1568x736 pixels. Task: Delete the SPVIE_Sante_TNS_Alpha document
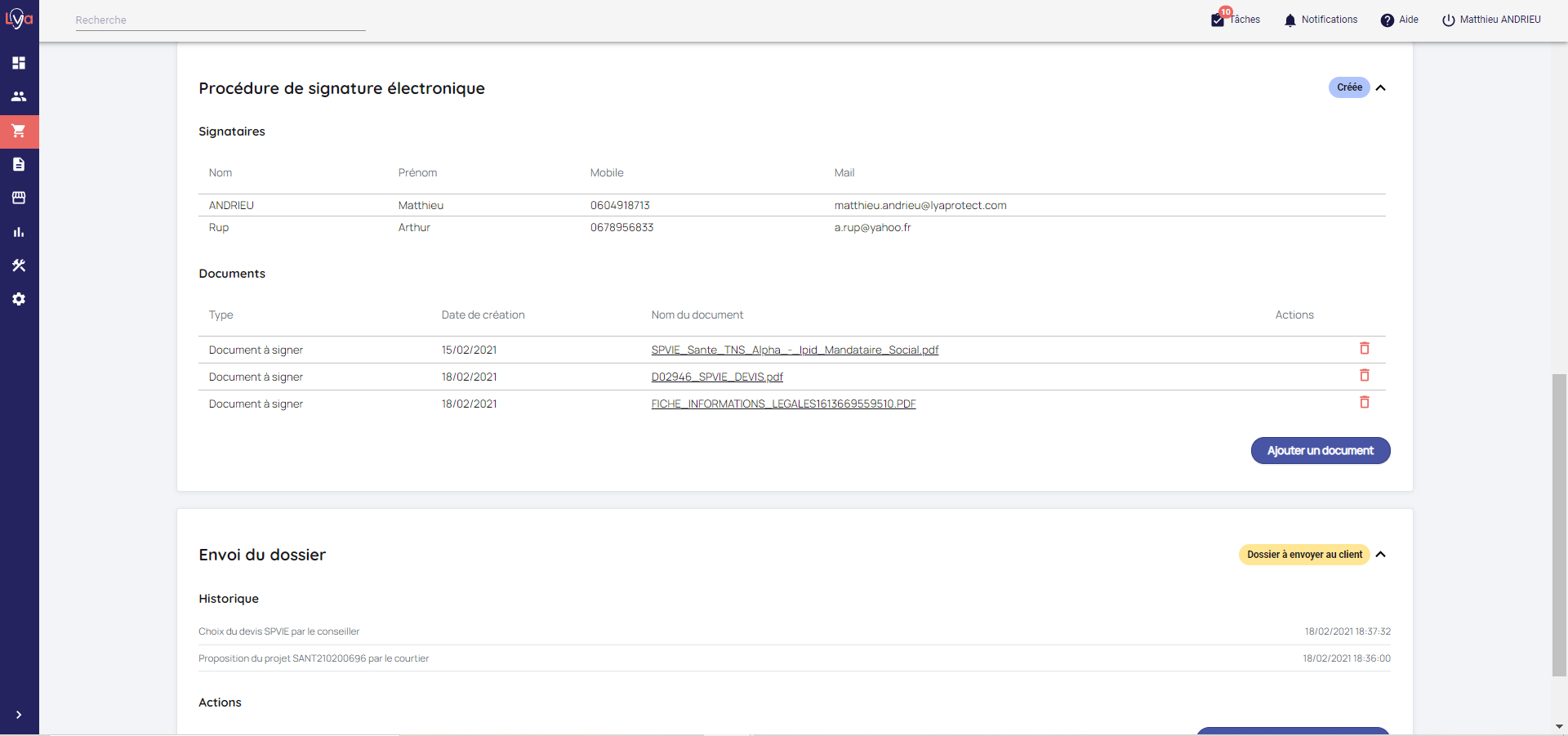pos(1364,349)
